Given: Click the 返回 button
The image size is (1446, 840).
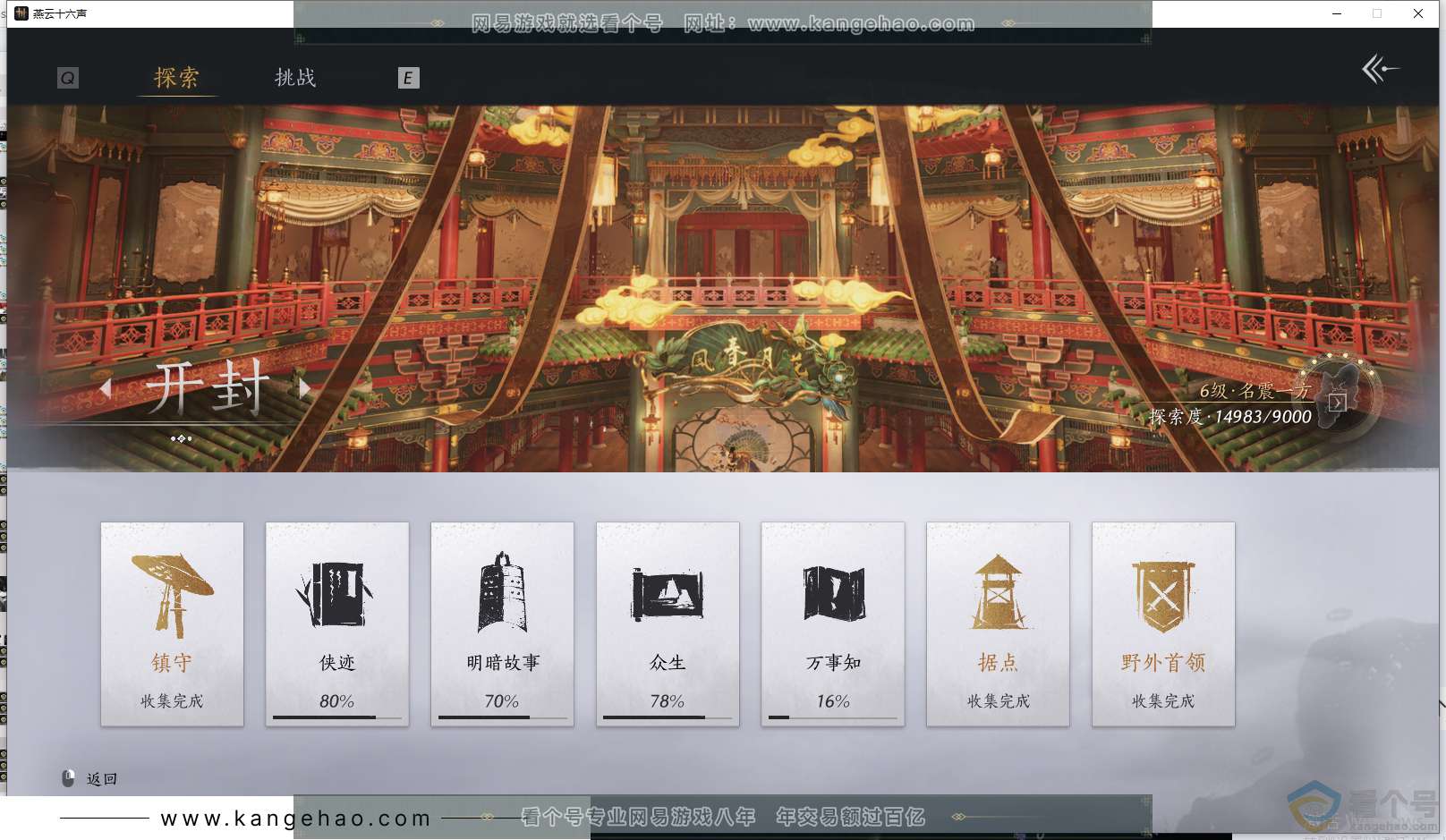Looking at the screenshot, I should (102, 779).
